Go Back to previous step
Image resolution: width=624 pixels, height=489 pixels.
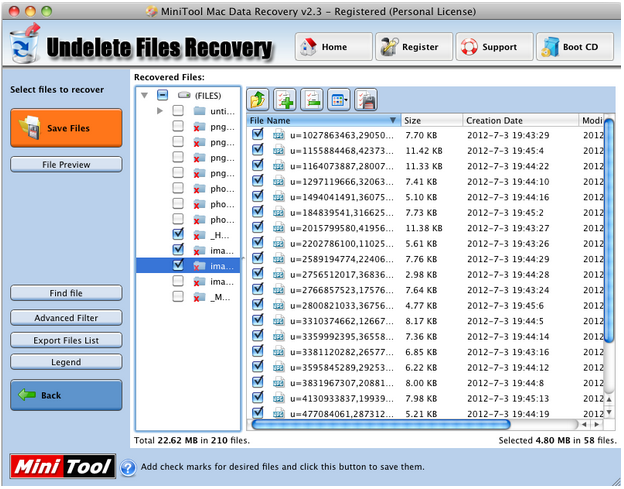(66, 396)
